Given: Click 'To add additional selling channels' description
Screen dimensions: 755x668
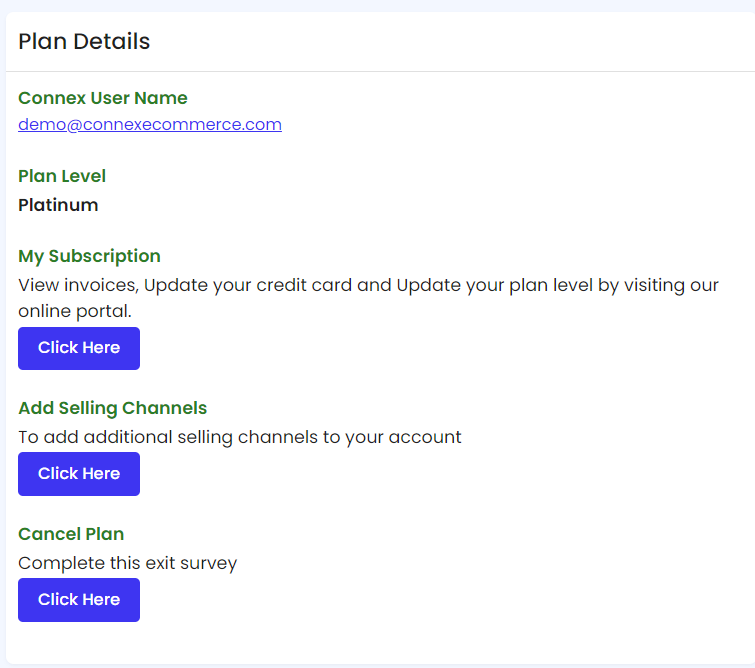Looking at the screenshot, I should pos(240,437).
